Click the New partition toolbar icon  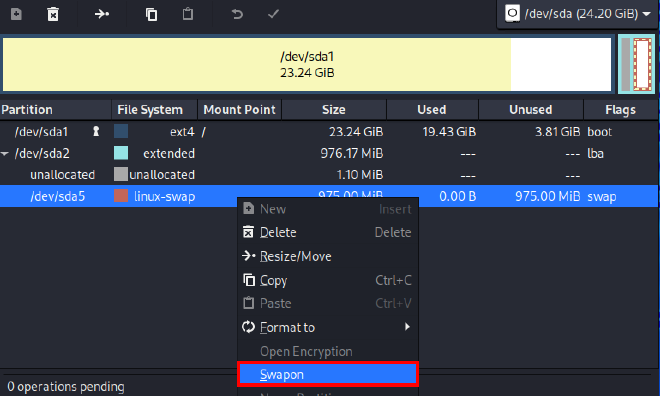point(16,14)
